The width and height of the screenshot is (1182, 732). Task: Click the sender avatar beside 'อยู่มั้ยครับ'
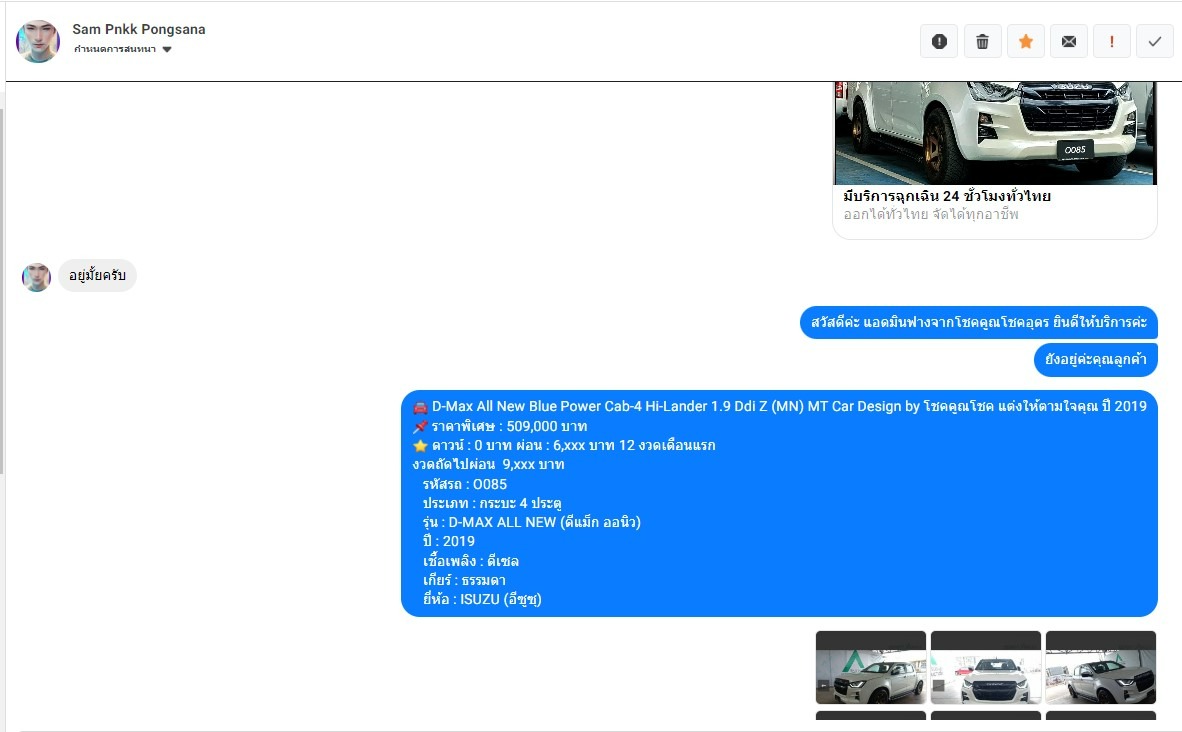coord(36,277)
